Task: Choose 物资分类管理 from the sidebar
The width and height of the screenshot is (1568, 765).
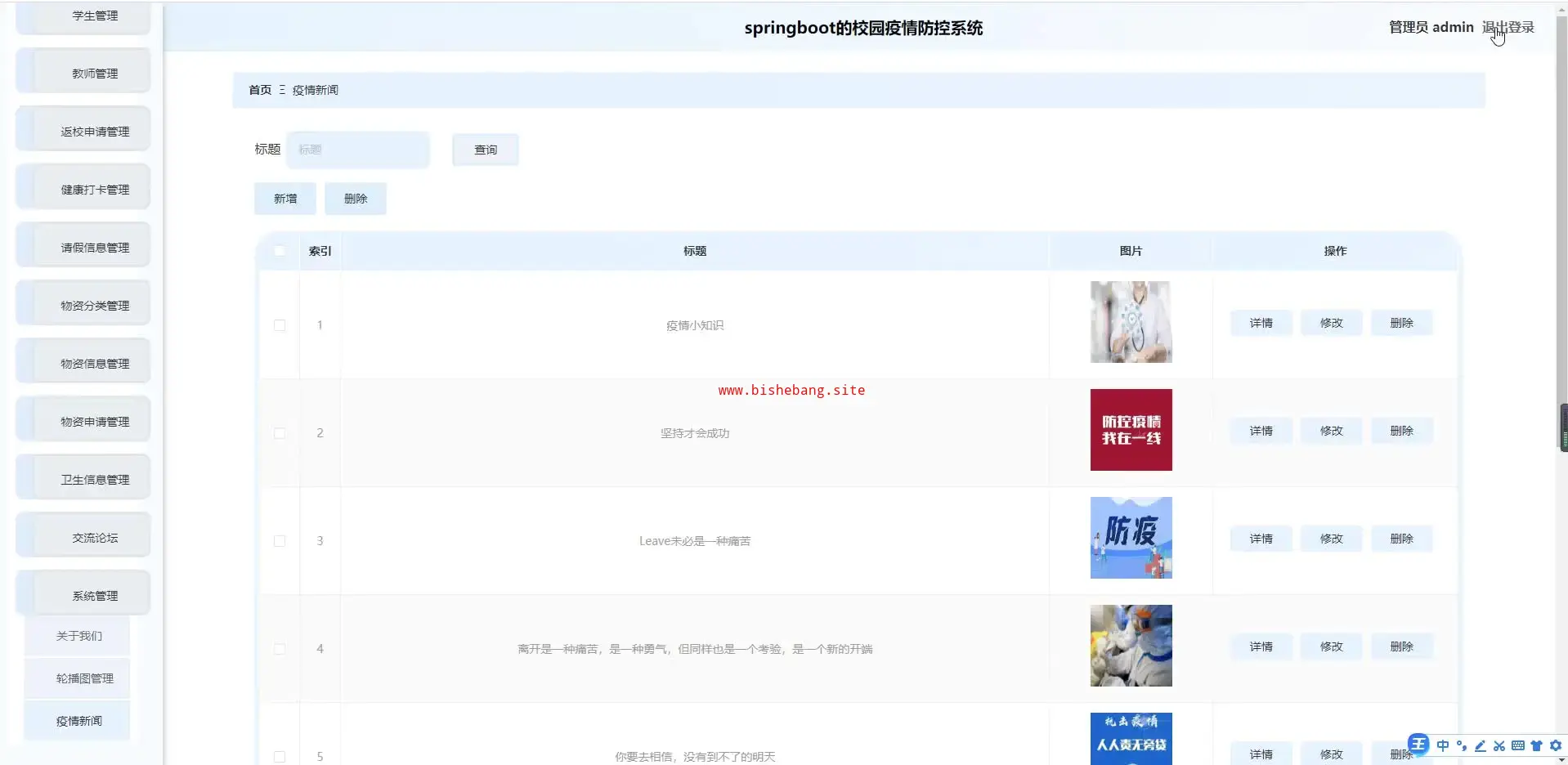Action: tap(83, 303)
